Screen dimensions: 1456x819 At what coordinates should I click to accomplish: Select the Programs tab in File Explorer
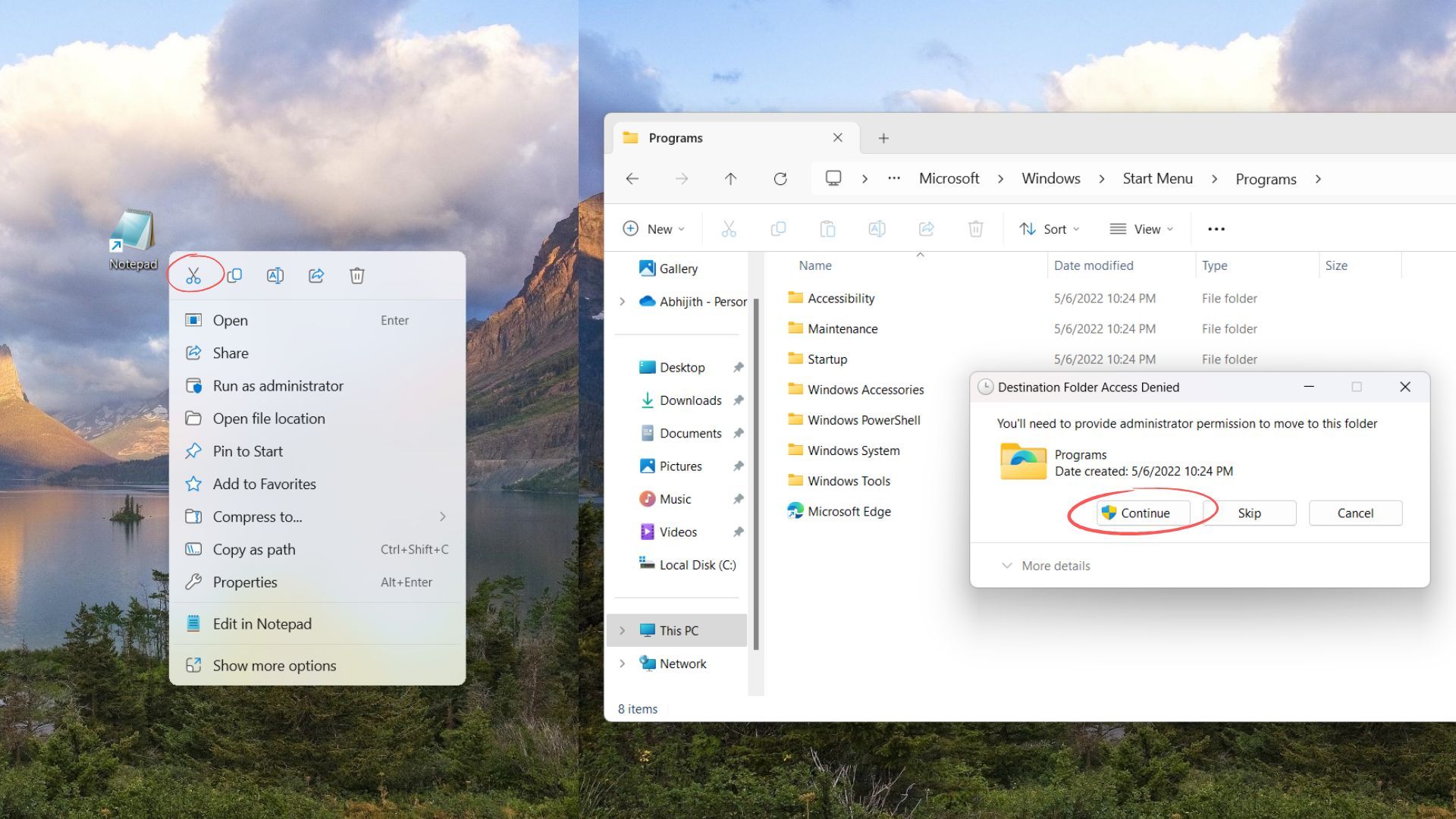click(x=676, y=137)
